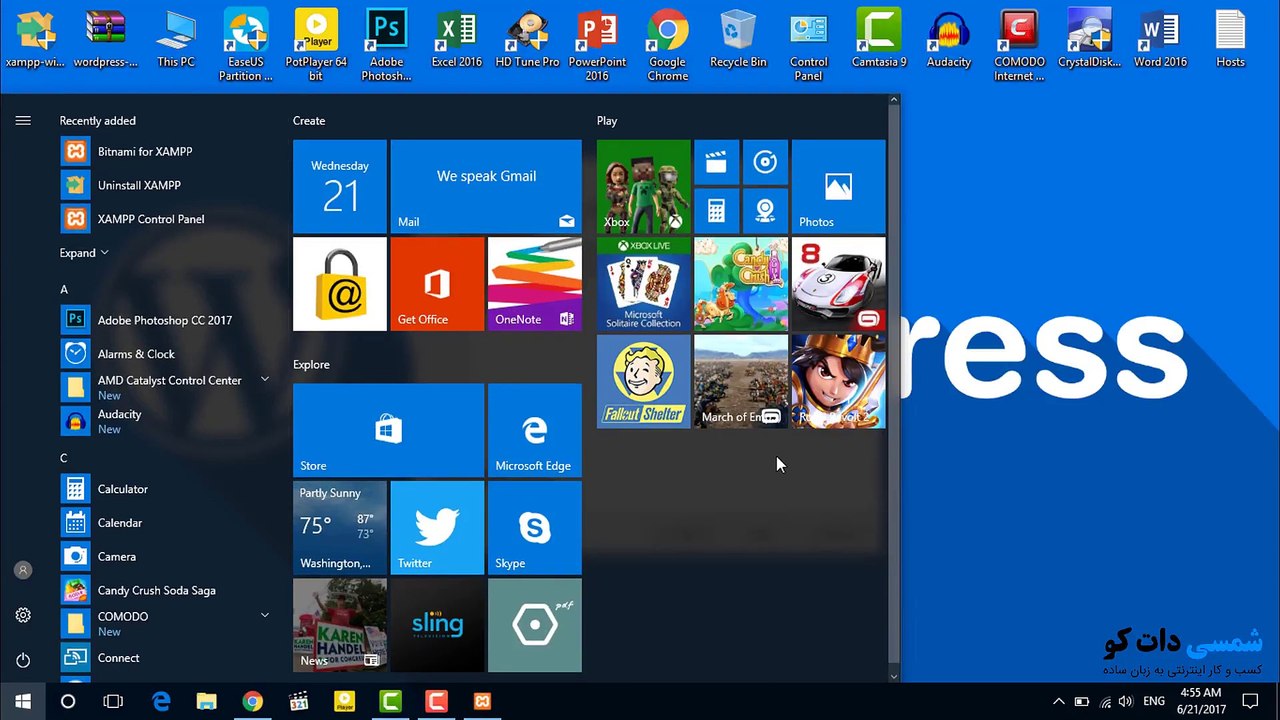Click the letter C section header

pyautogui.click(x=64, y=458)
